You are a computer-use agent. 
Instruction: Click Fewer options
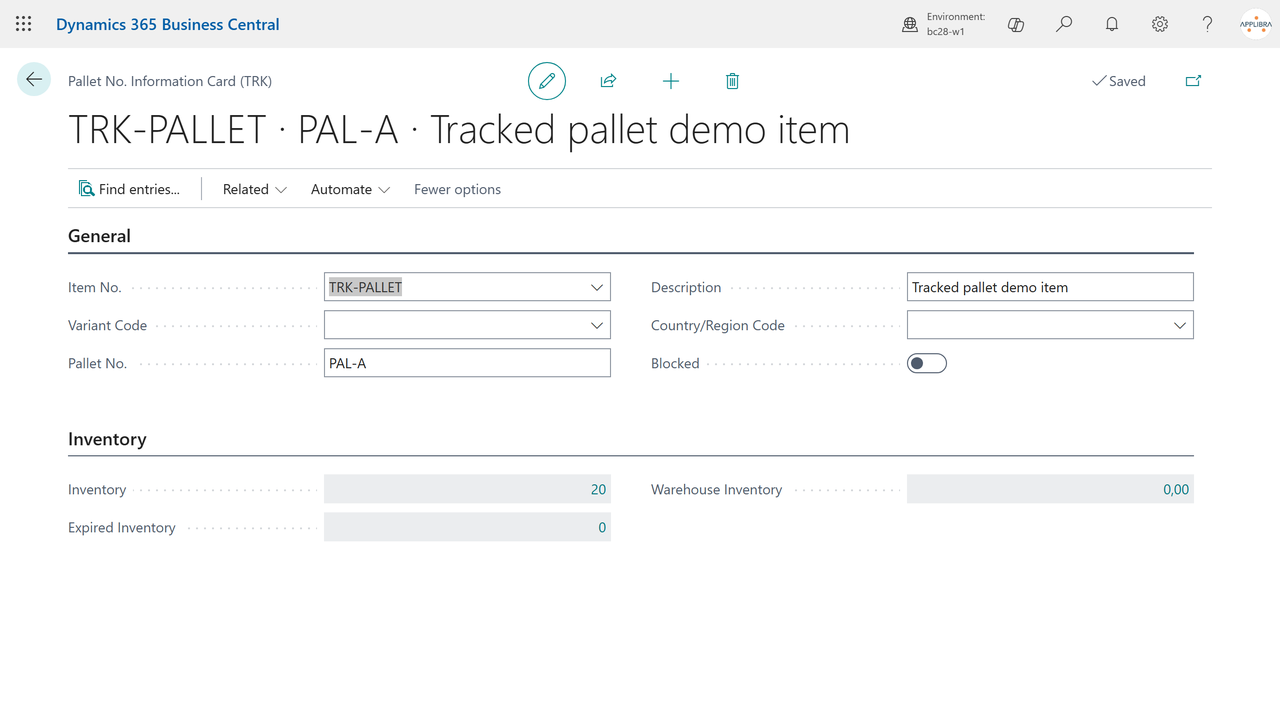(x=457, y=189)
